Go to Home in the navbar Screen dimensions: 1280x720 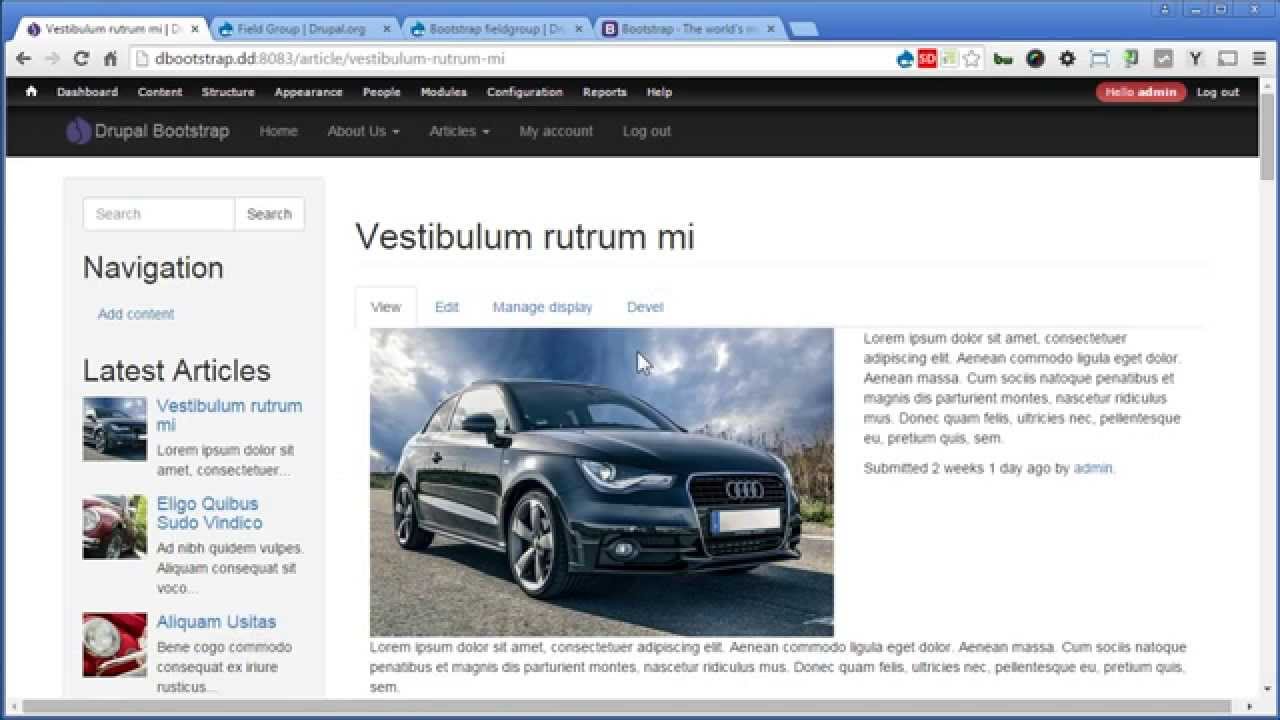pyautogui.click(x=278, y=131)
